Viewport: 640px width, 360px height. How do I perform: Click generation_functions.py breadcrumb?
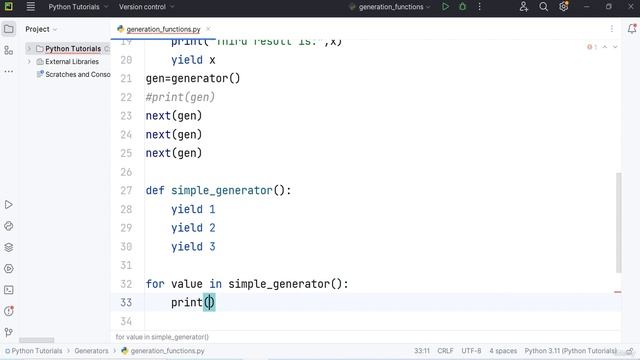163,351
